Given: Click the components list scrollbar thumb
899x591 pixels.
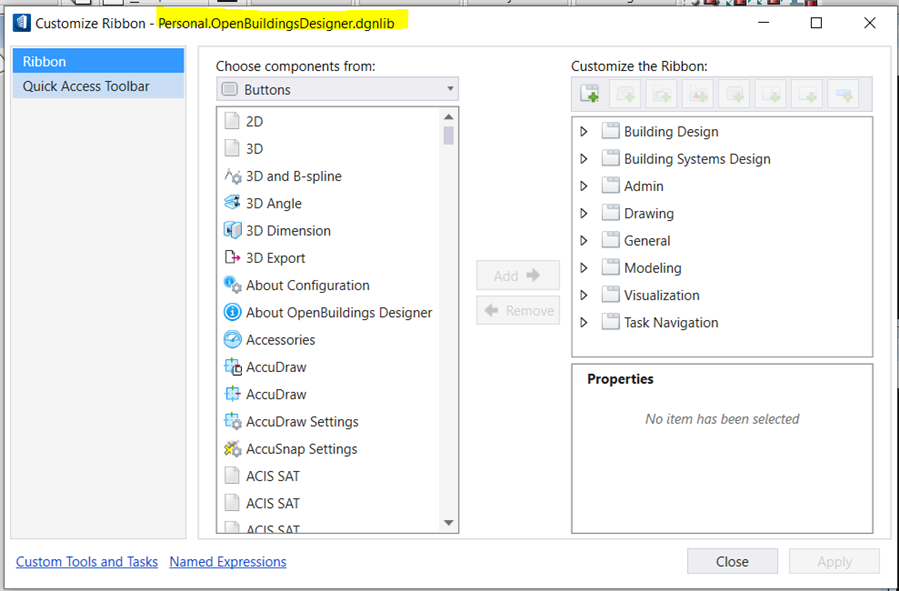Looking at the screenshot, I should point(448,135).
